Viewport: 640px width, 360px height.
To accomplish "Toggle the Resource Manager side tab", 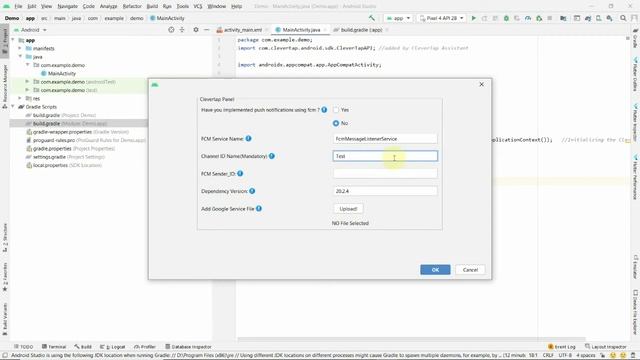I will click(x=4, y=87).
